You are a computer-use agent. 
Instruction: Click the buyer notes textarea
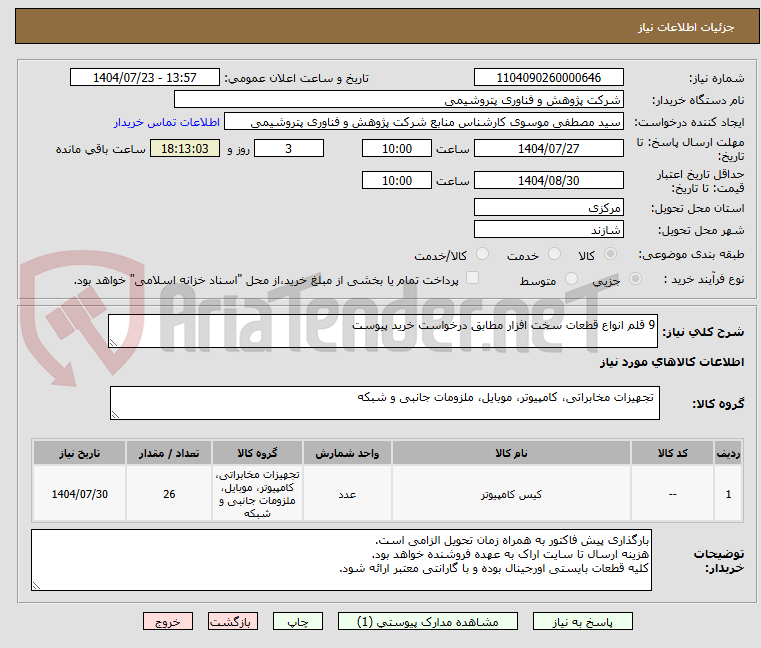[x=341, y=560]
